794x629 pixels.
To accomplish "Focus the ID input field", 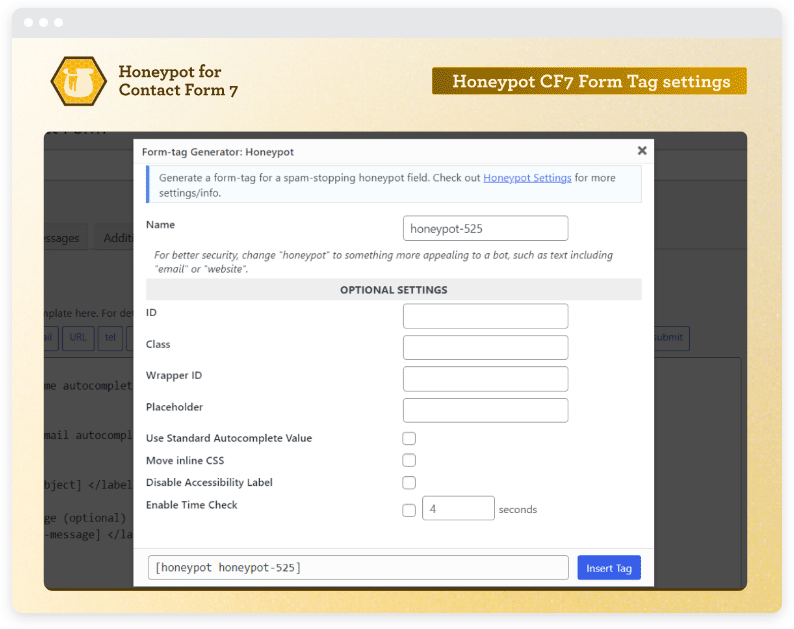I will pyautogui.click(x=485, y=316).
